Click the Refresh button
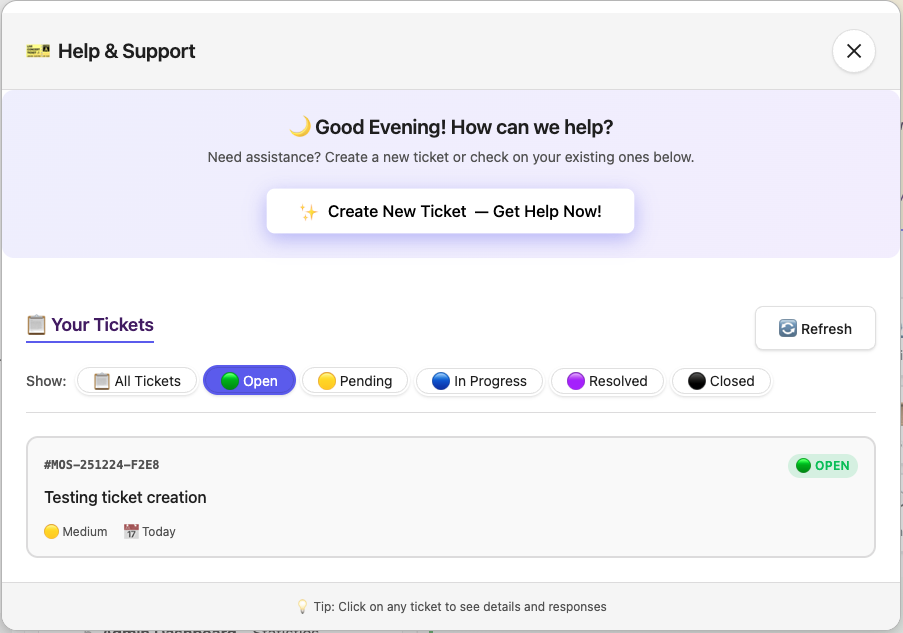The width and height of the screenshot is (903, 633). tap(815, 328)
